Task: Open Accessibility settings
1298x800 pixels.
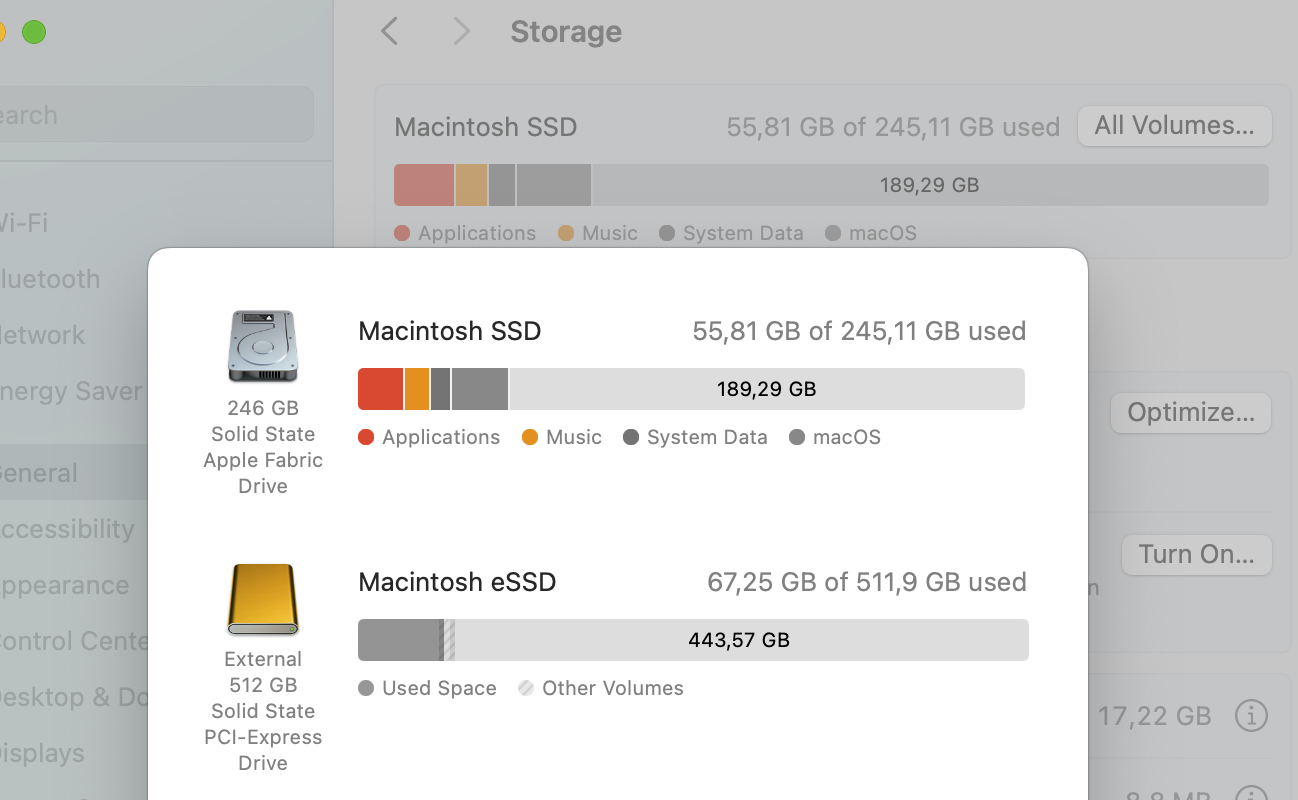Action: [x=65, y=529]
